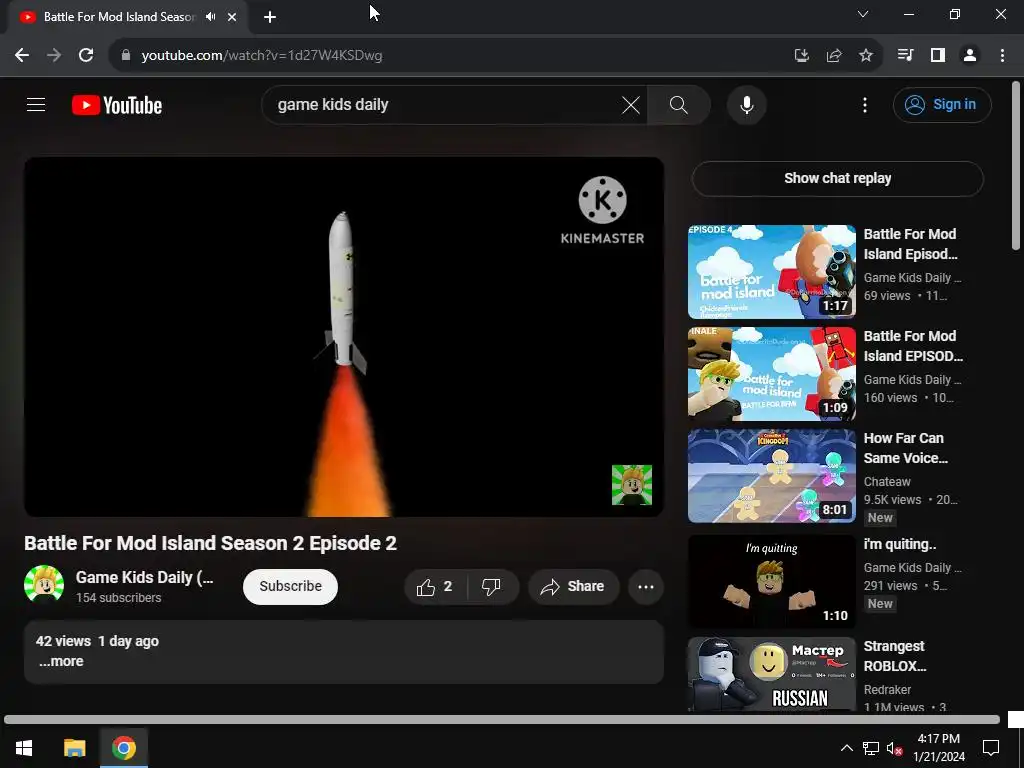Screen dimensions: 1024x768
Task: Bookmark page with the star icon
Action: pyautogui.click(x=865, y=55)
